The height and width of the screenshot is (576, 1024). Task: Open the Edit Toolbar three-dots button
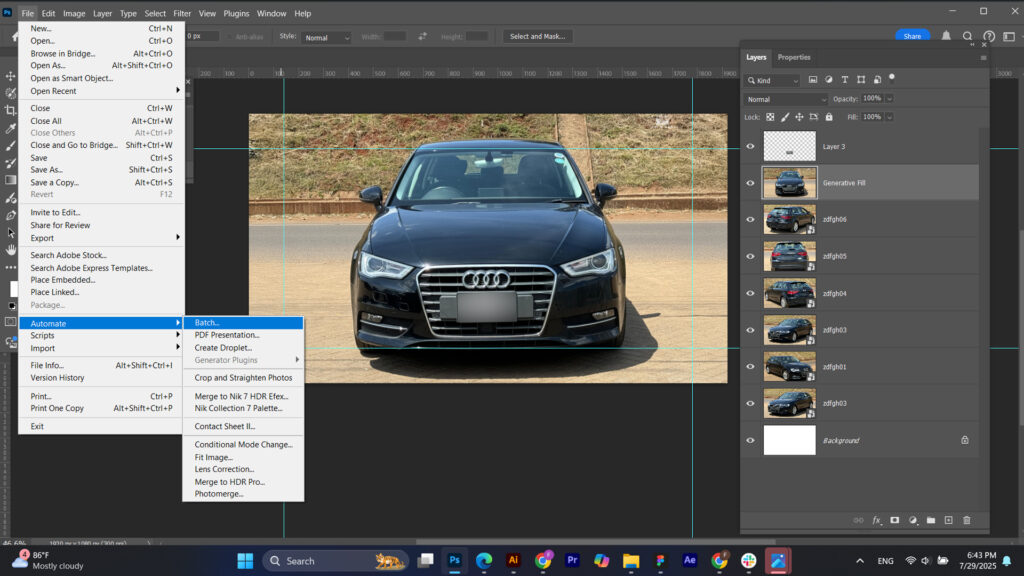pyautogui.click(x=10, y=267)
